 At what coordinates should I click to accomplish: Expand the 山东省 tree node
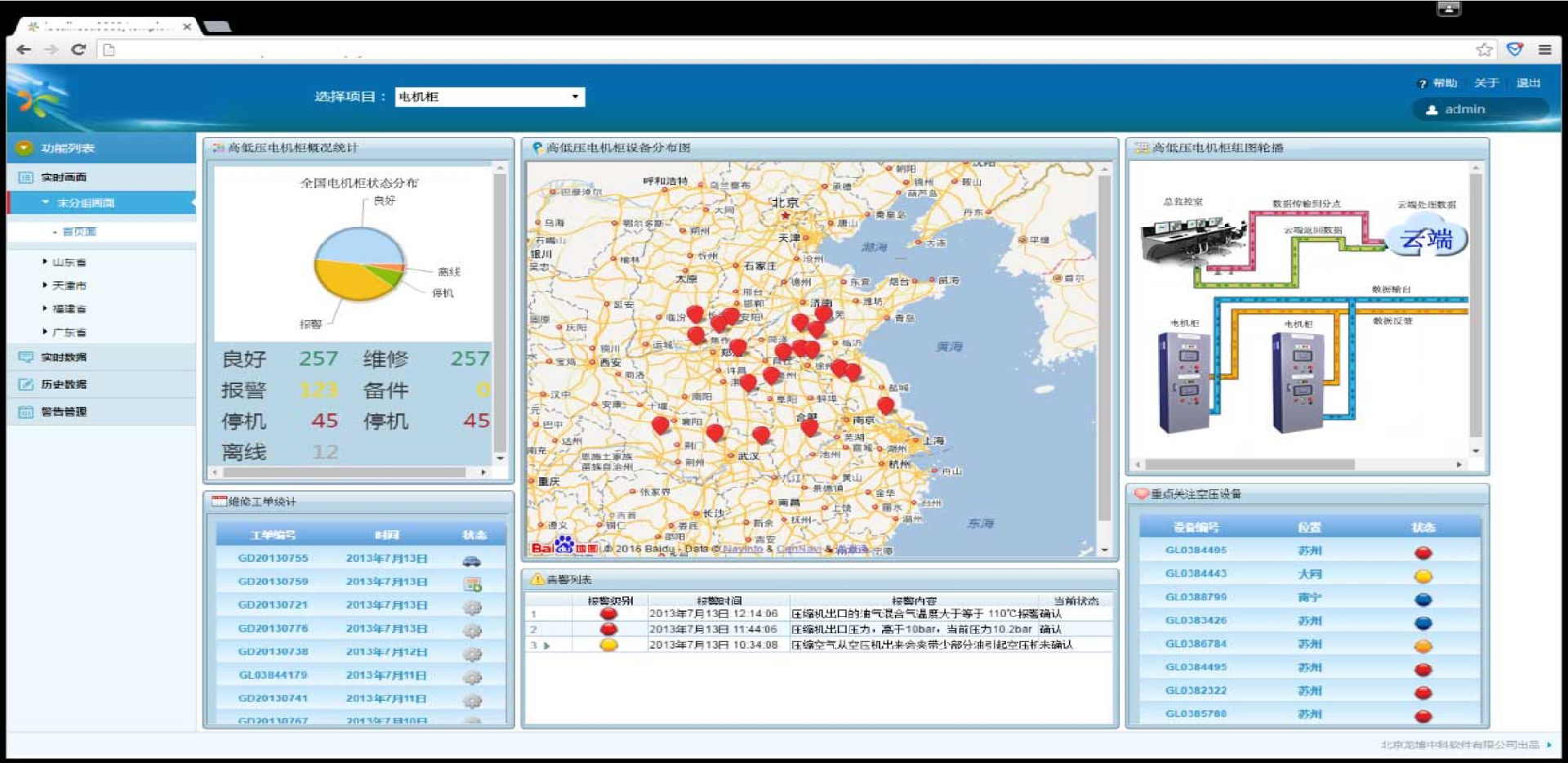(45, 262)
